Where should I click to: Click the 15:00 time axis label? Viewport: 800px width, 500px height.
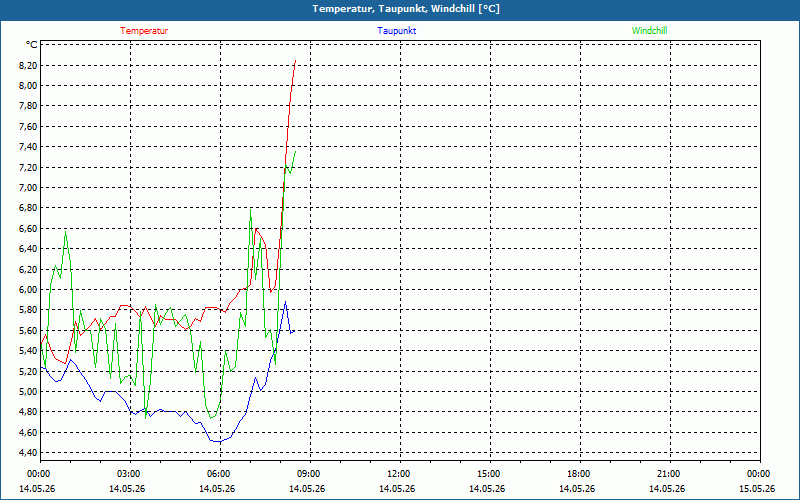pyautogui.click(x=487, y=474)
